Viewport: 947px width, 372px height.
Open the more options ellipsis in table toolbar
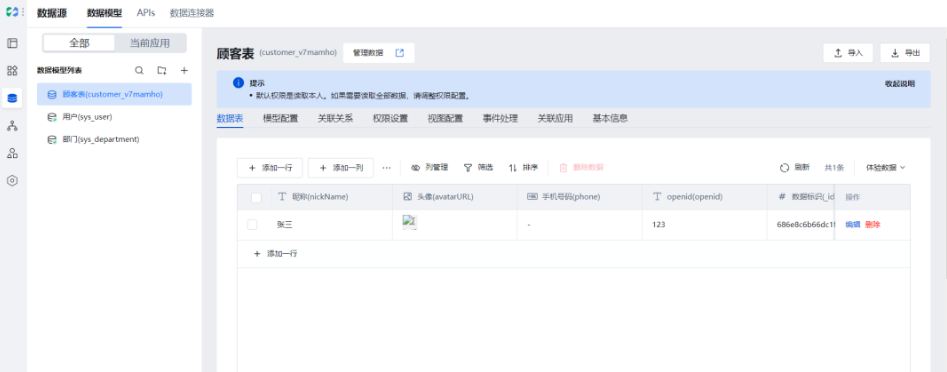(387, 167)
